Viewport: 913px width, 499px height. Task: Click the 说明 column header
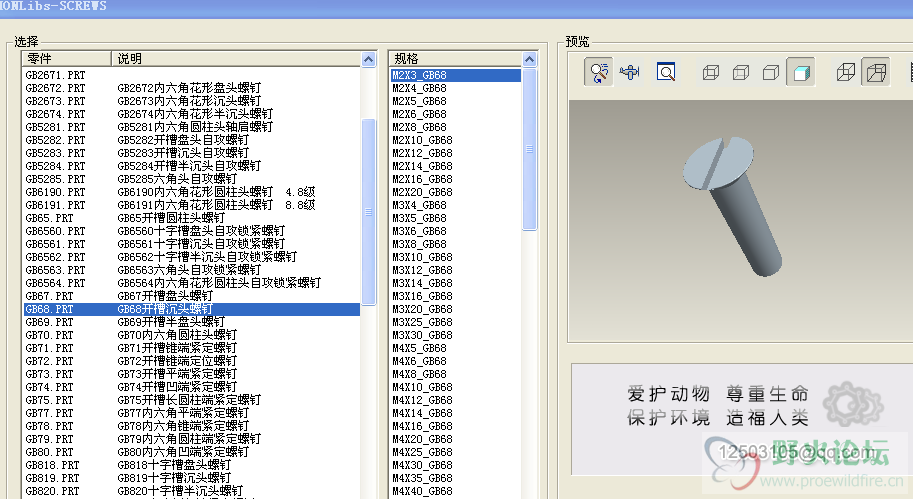pos(236,59)
